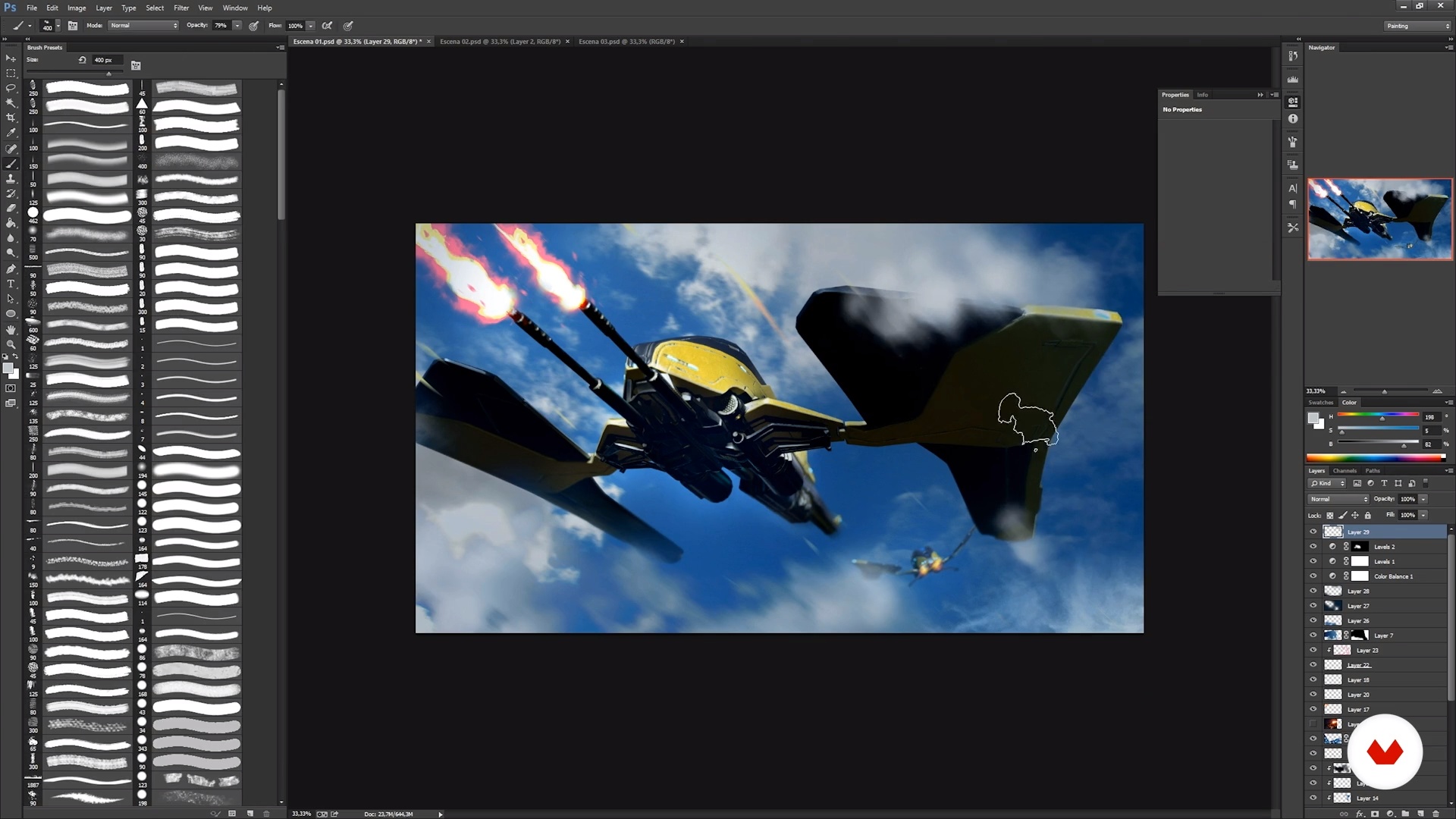
Task: Click the Change Screen Mode icon
Action: 11,403
